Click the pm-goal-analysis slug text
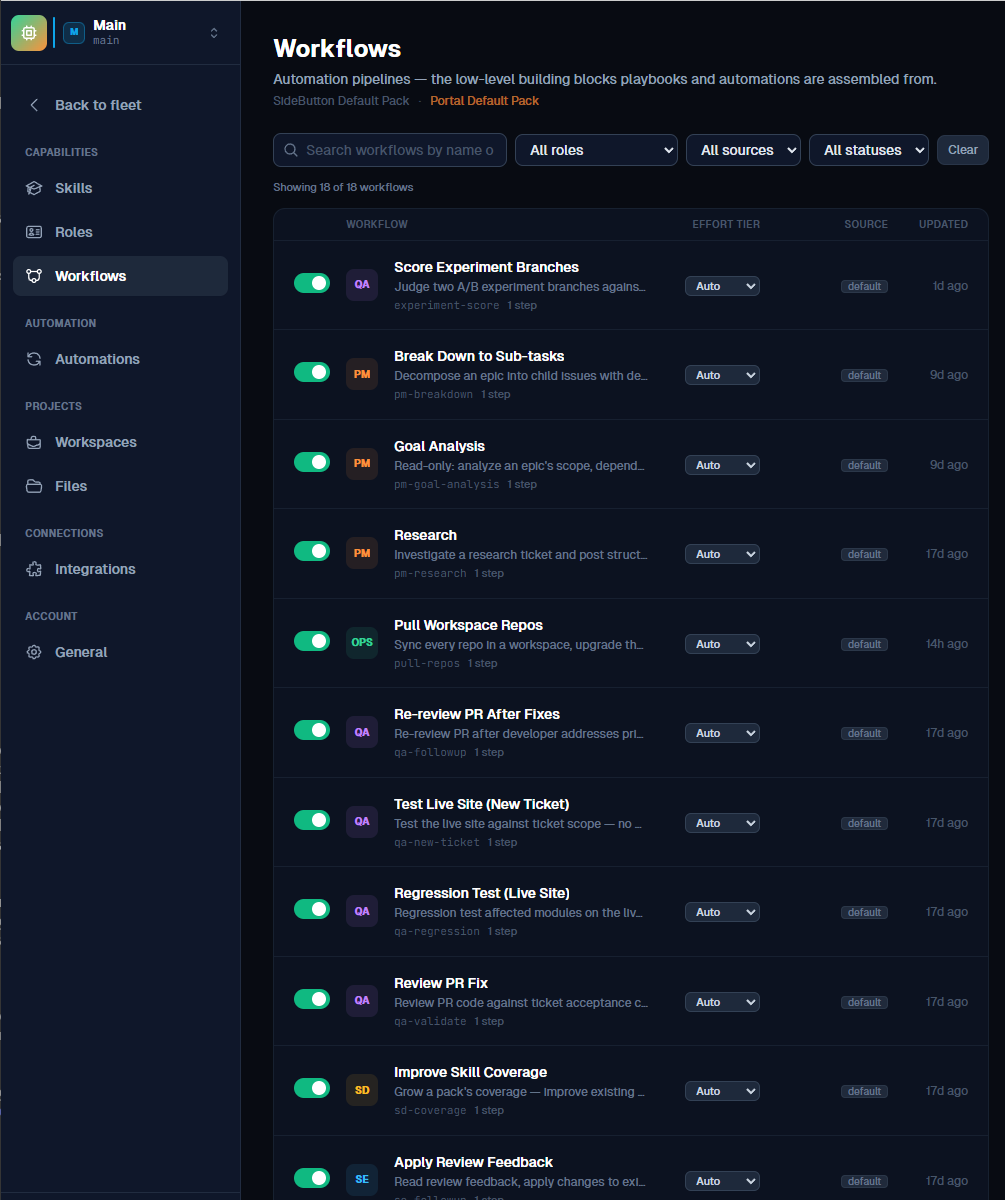 click(446, 484)
